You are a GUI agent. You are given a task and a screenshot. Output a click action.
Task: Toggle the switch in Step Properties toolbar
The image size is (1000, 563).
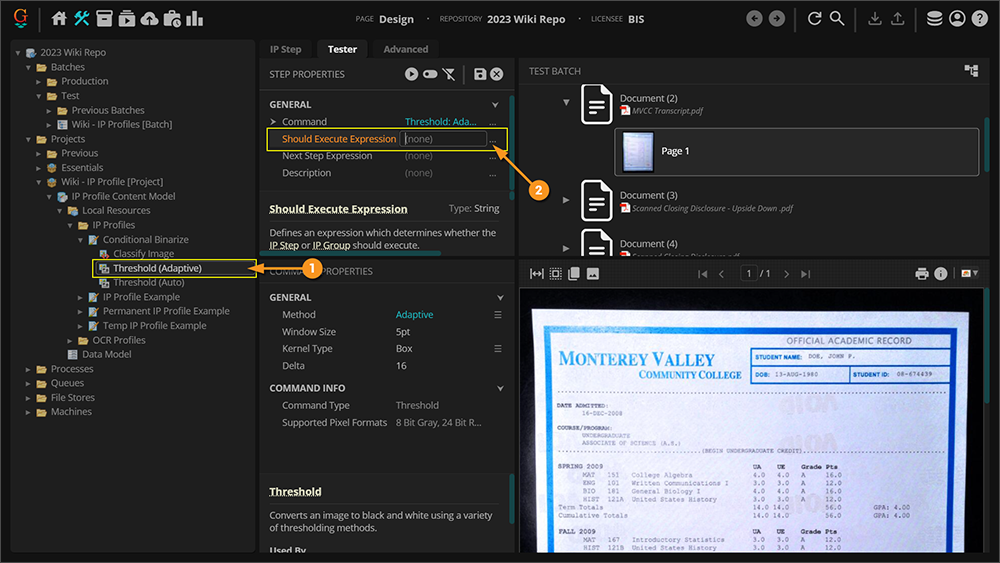click(430, 74)
